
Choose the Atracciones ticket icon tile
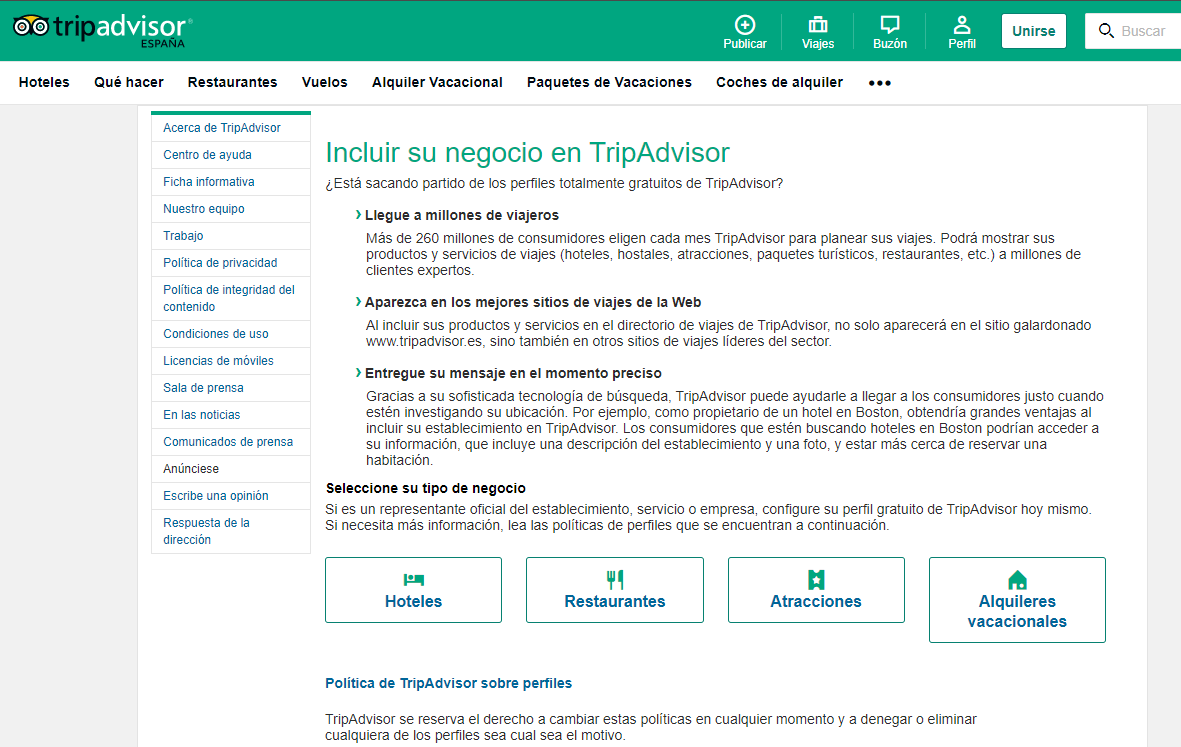pyautogui.click(x=816, y=590)
